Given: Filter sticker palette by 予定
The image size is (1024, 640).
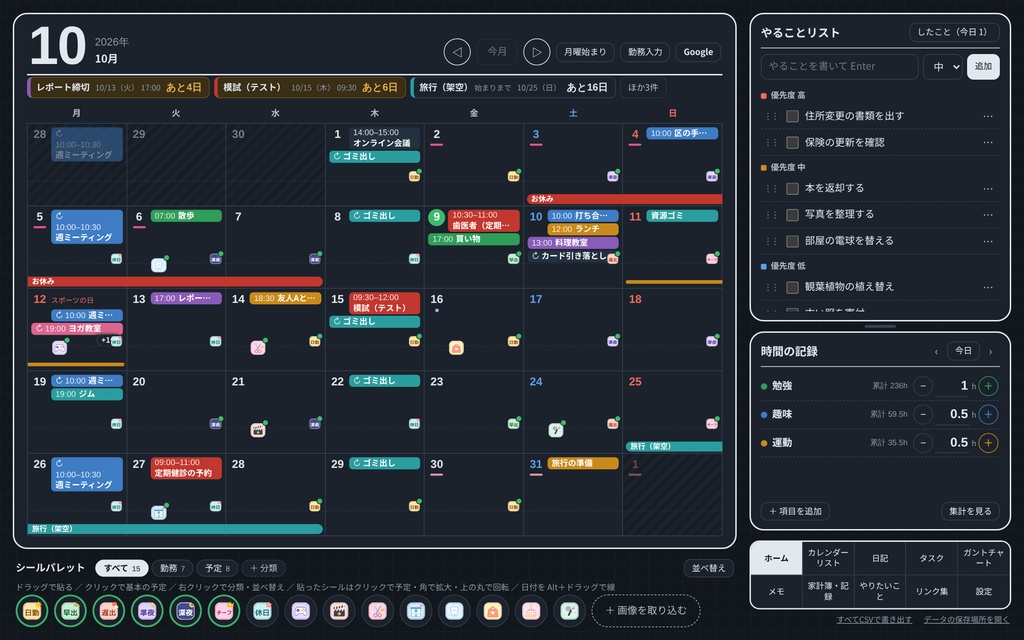Looking at the screenshot, I should 217,568.
